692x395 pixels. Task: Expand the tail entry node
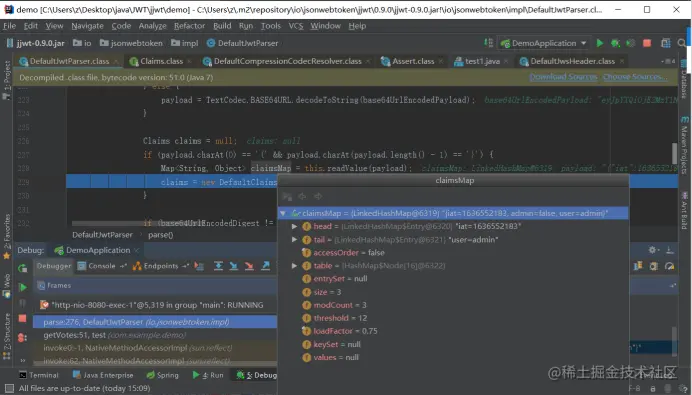294,240
